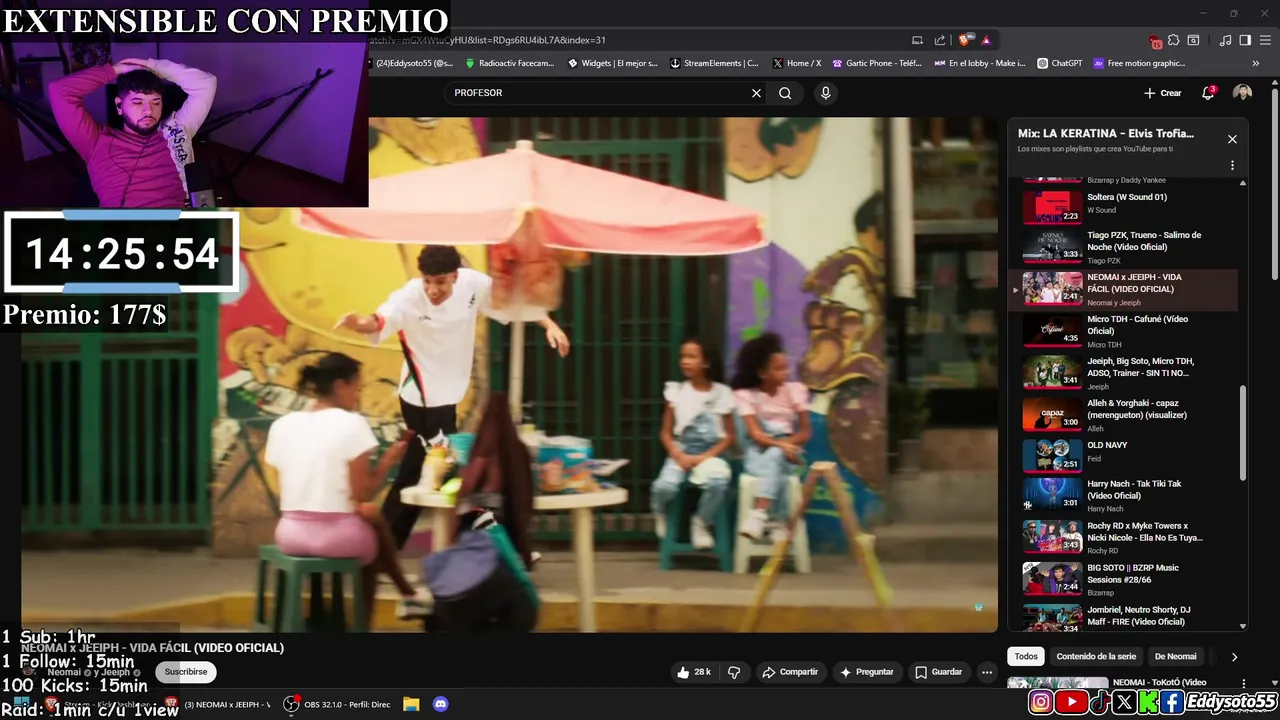This screenshot has height=720, width=1280.
Task: Click the Preguntar button
Action: tap(866, 672)
